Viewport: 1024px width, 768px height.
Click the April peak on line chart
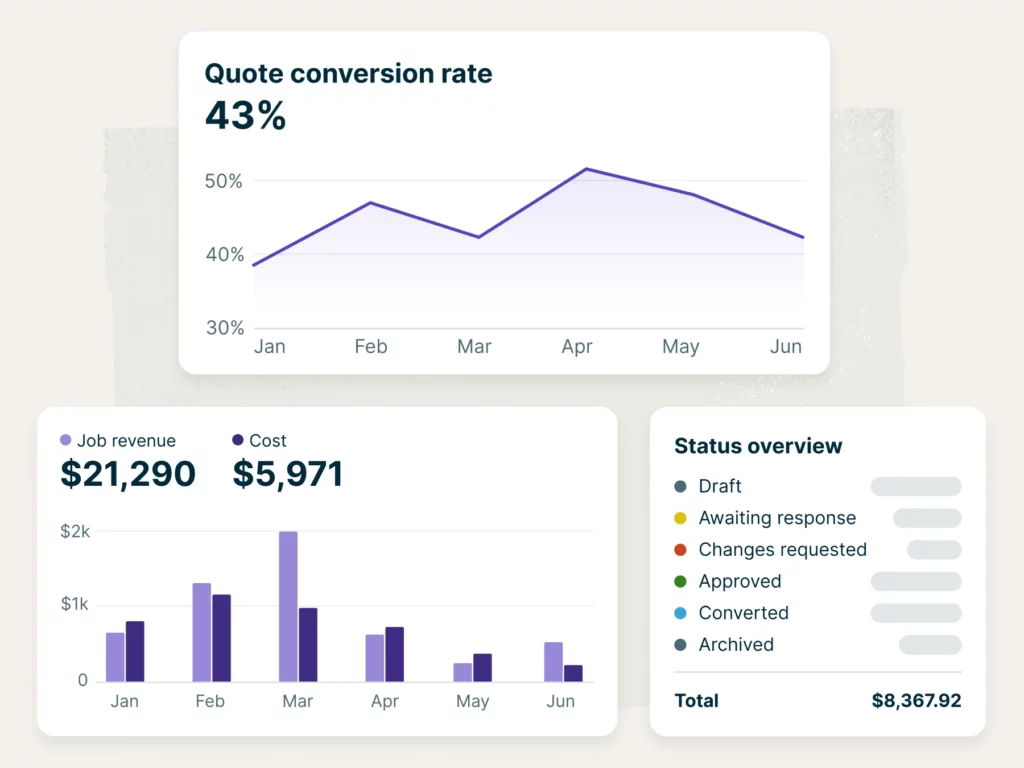(586, 169)
